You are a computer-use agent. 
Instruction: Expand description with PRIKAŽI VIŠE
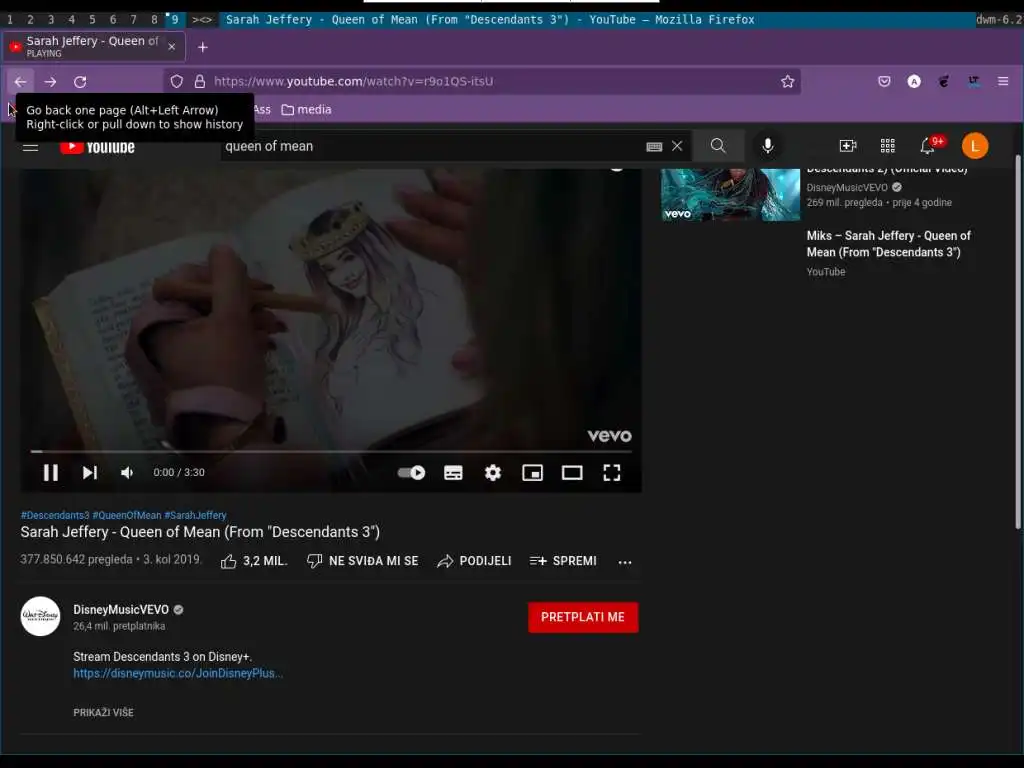103,712
